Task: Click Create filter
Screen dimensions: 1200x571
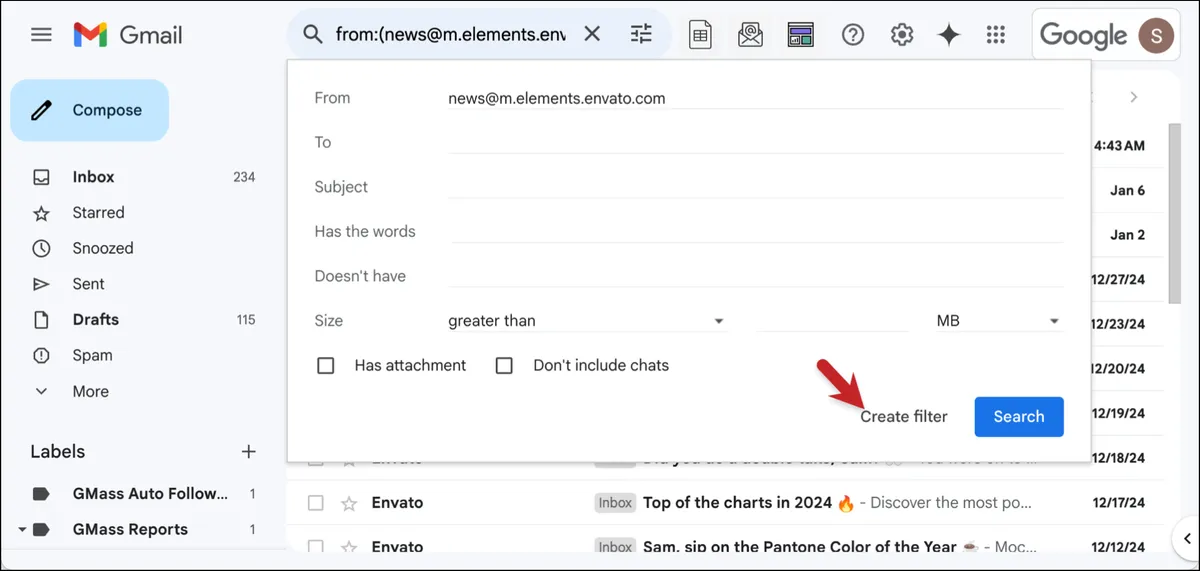Action: 904,417
